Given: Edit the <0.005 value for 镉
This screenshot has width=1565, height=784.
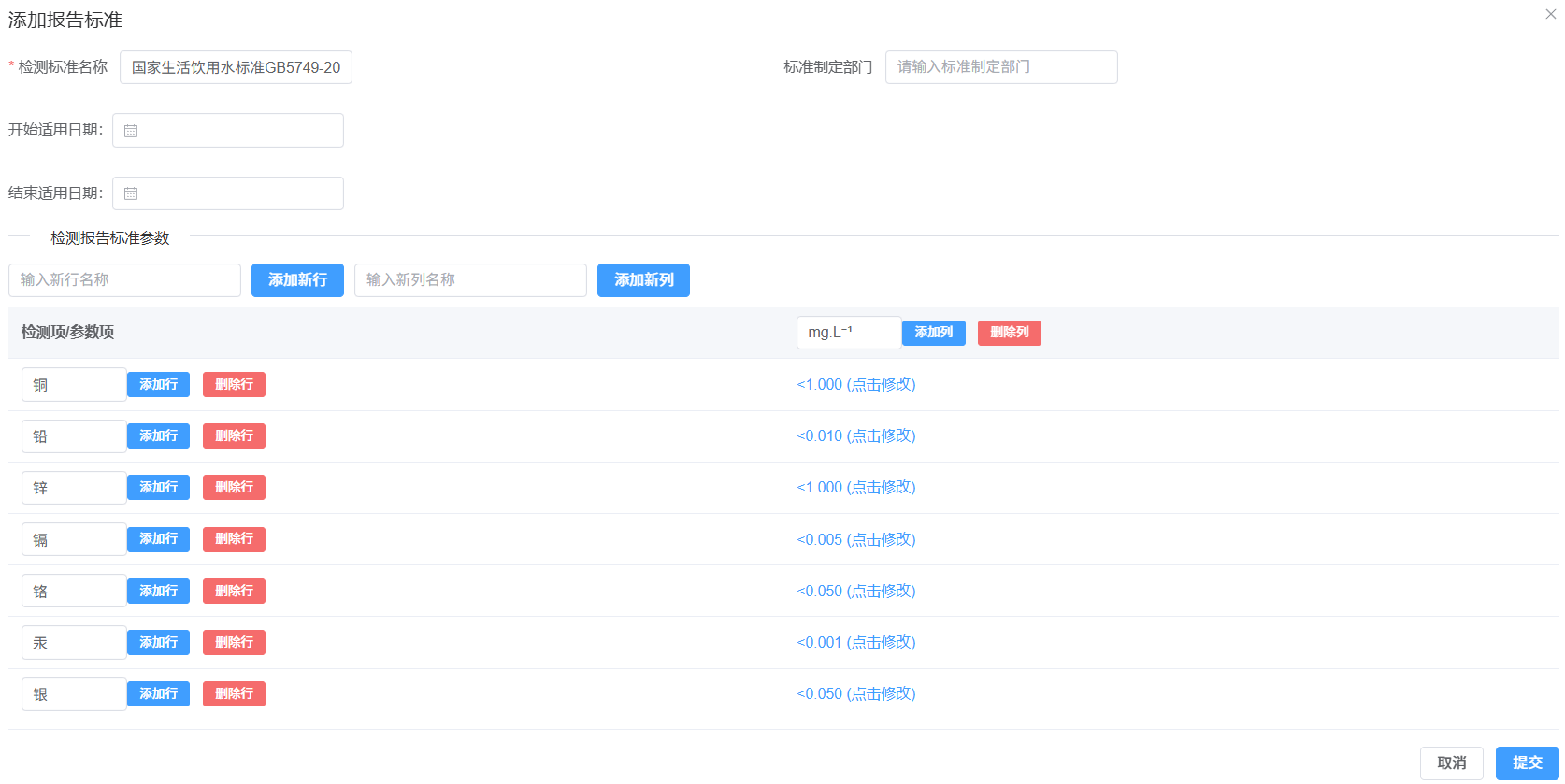Looking at the screenshot, I should click(855, 540).
